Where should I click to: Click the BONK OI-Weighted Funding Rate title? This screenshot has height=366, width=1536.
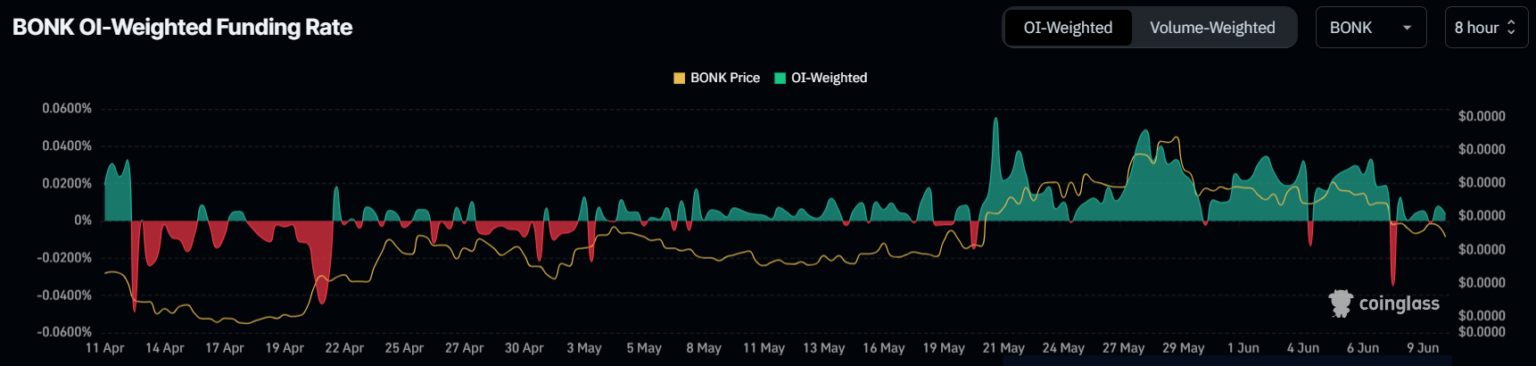(x=182, y=28)
